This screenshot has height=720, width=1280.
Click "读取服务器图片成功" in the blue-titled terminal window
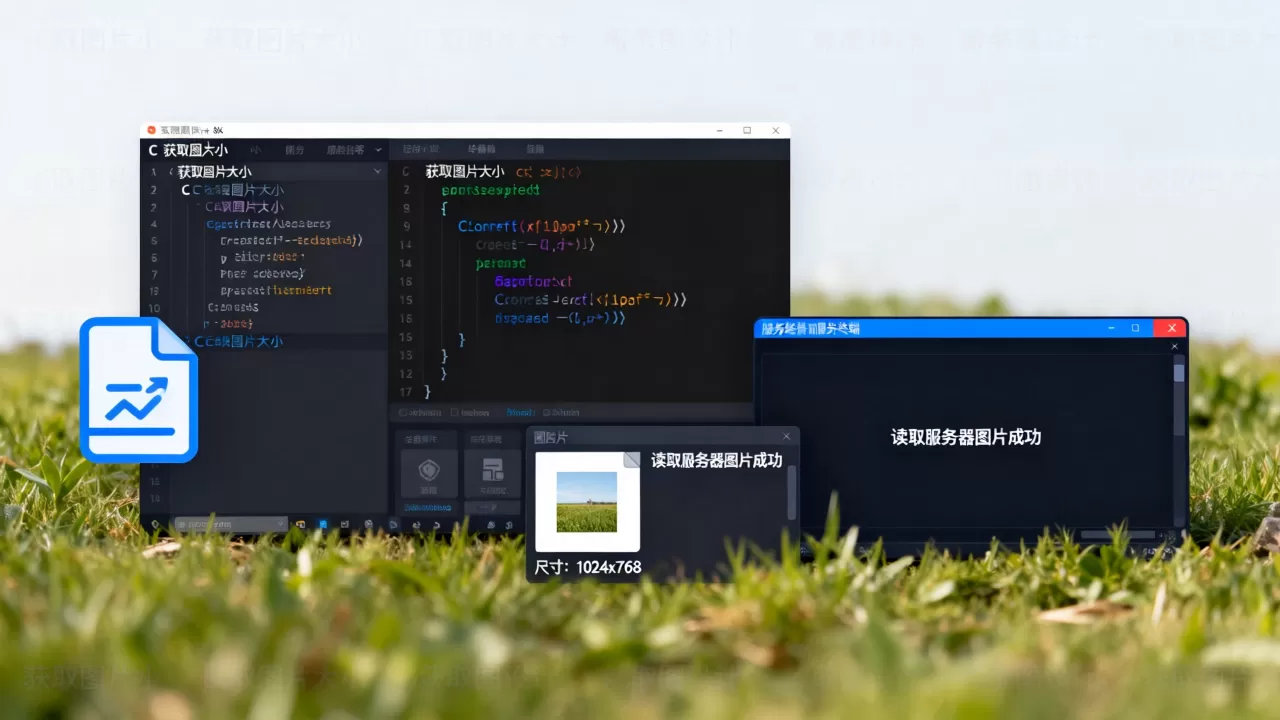tap(966, 437)
